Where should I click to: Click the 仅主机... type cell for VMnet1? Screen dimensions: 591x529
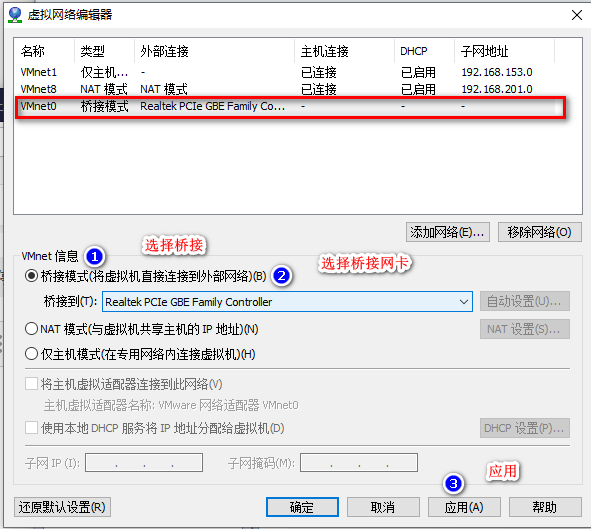(x=104, y=72)
